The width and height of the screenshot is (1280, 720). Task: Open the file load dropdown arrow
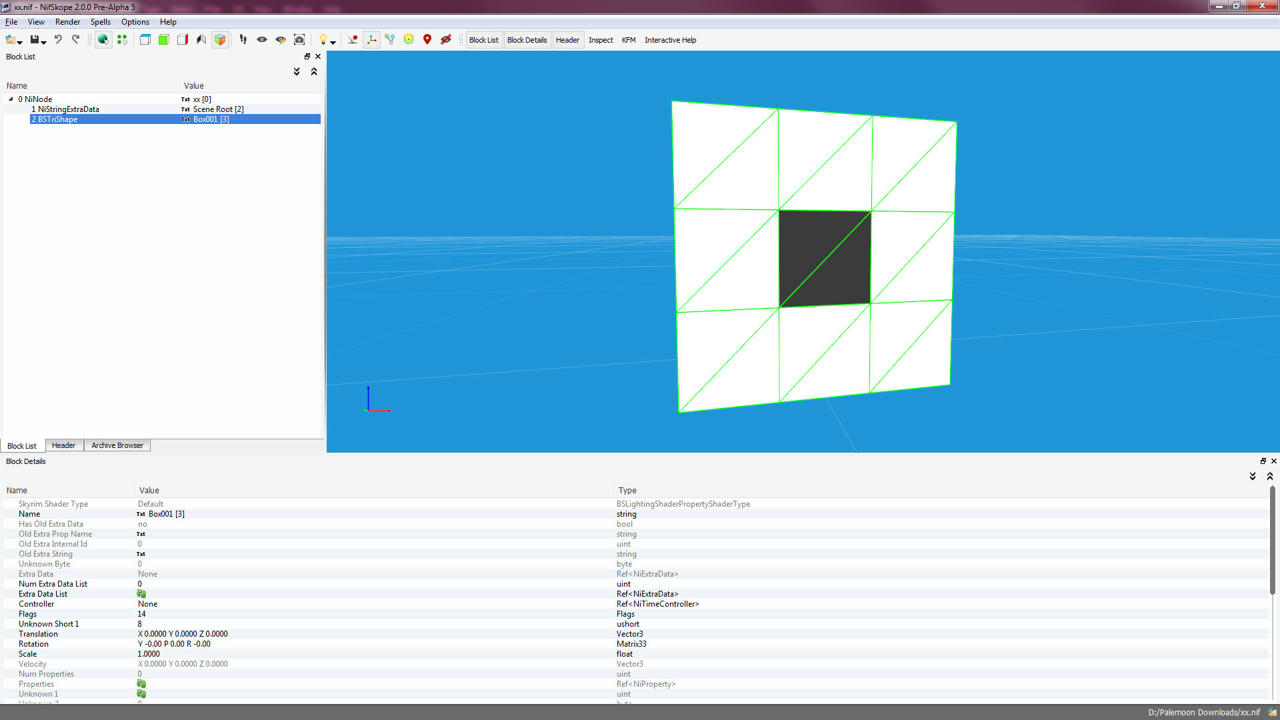[x=20, y=41]
